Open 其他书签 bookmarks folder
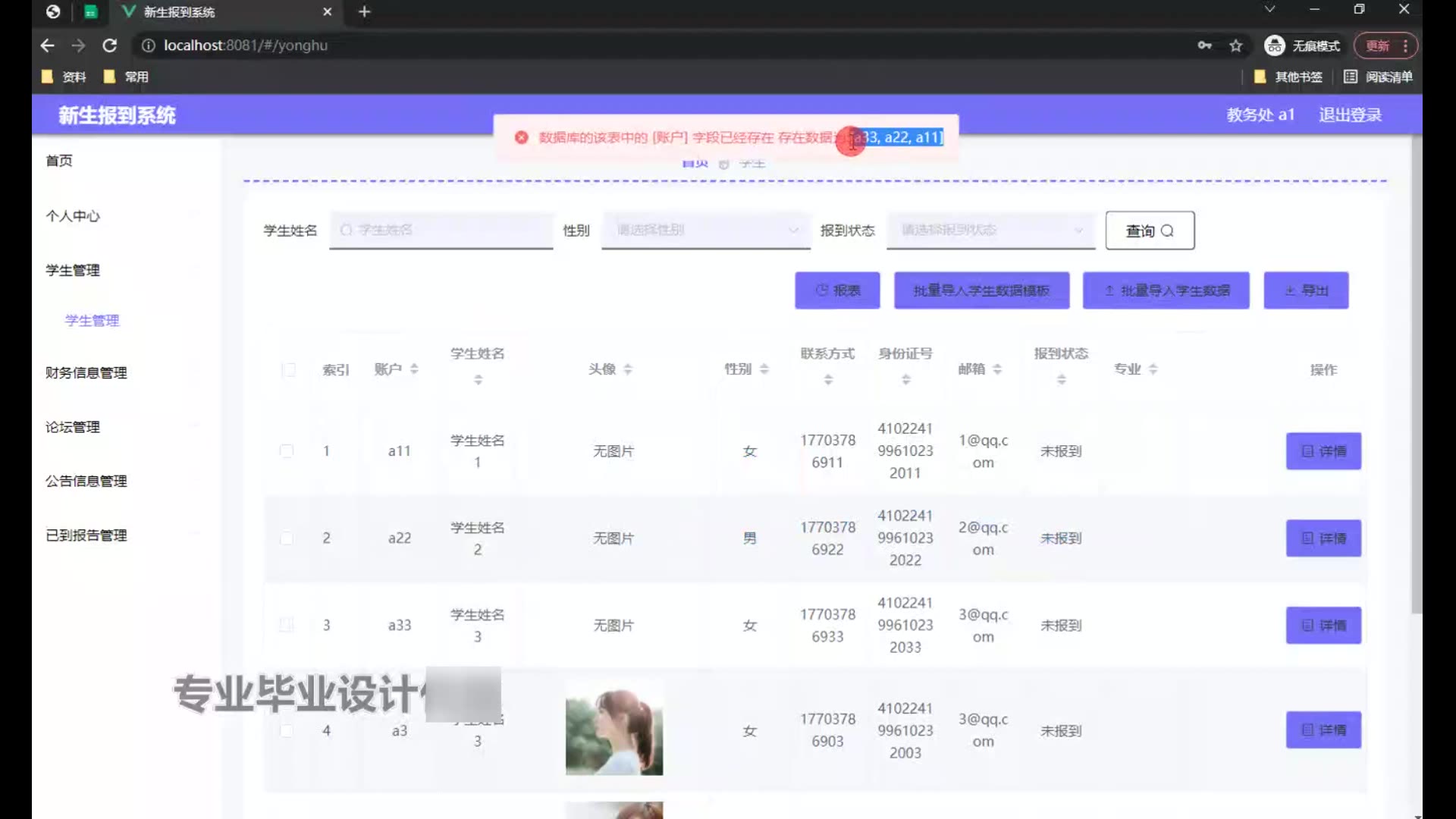The image size is (1456, 819). click(1288, 77)
